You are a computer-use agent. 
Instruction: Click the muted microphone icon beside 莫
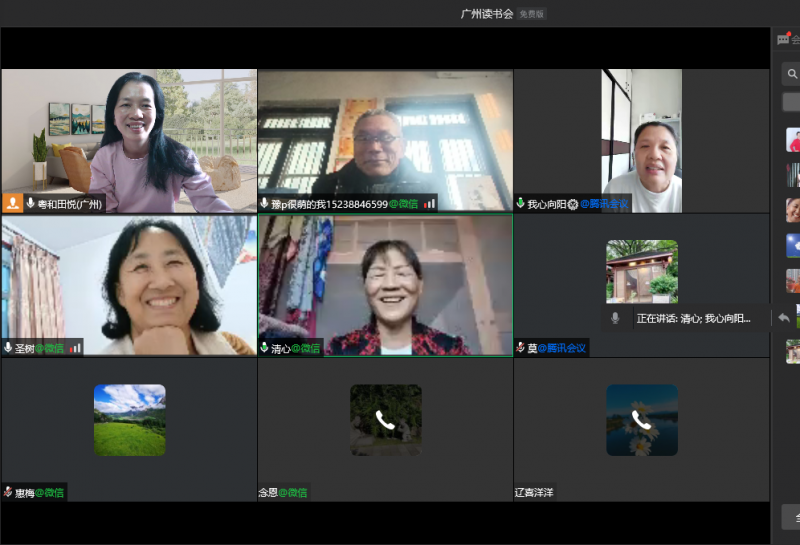click(x=521, y=348)
